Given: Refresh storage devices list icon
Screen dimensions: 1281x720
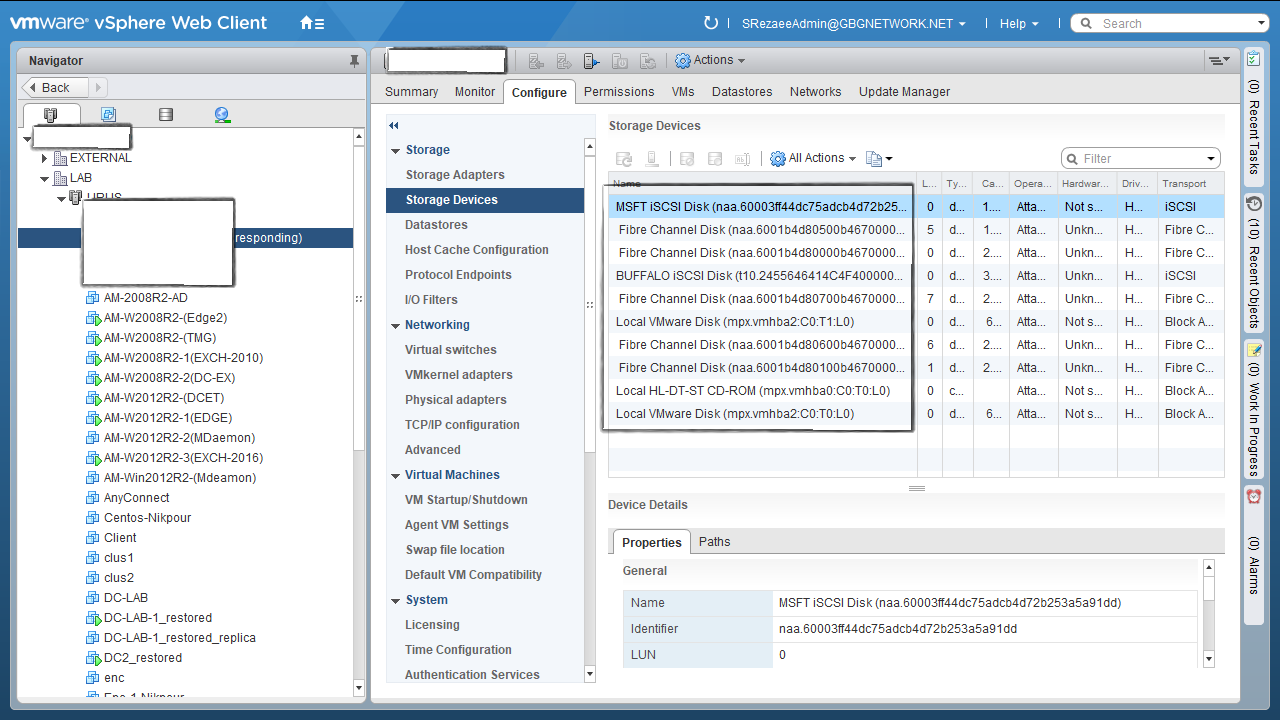Looking at the screenshot, I should coord(624,158).
